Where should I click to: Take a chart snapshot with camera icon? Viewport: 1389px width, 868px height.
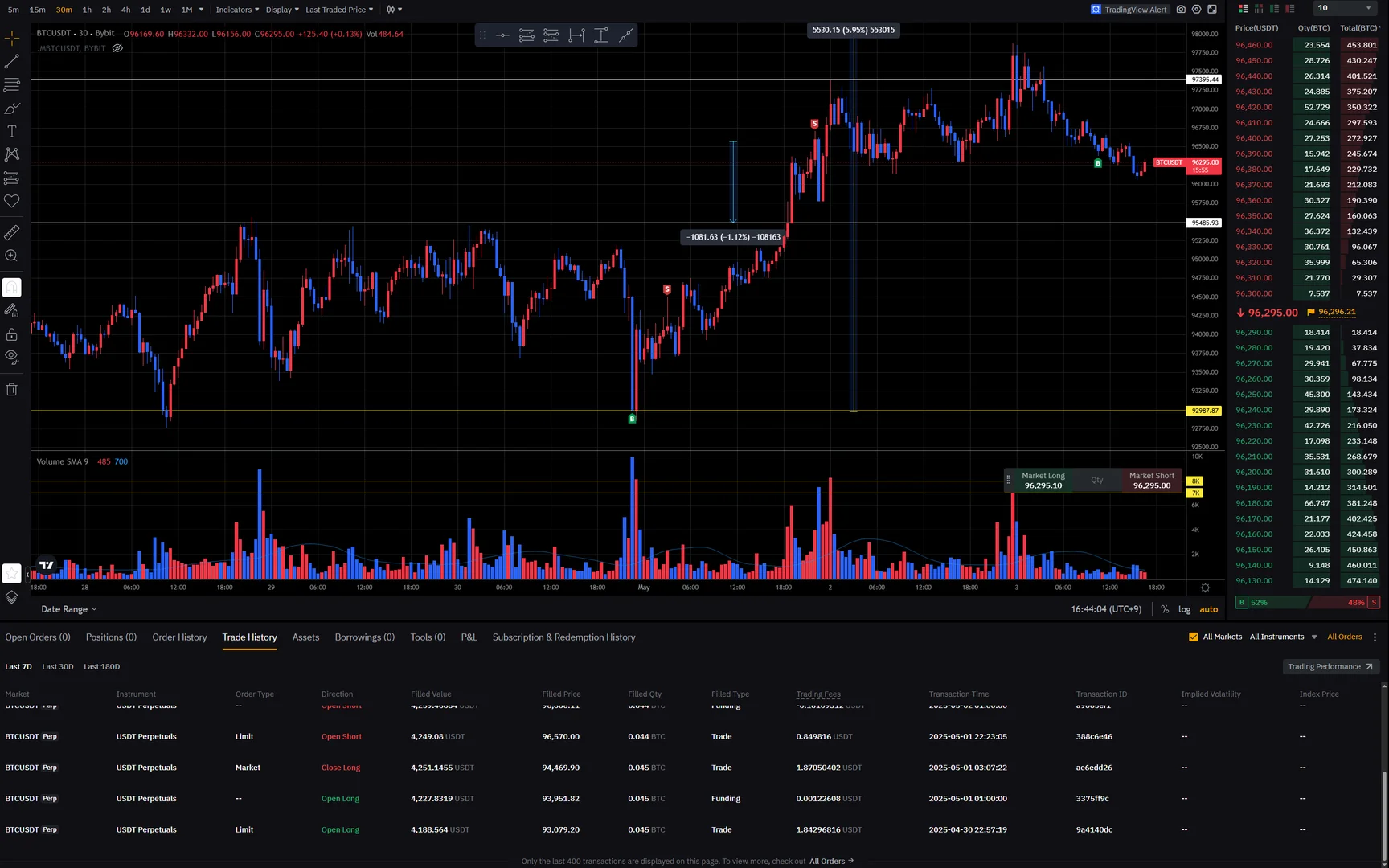pyautogui.click(x=1181, y=10)
